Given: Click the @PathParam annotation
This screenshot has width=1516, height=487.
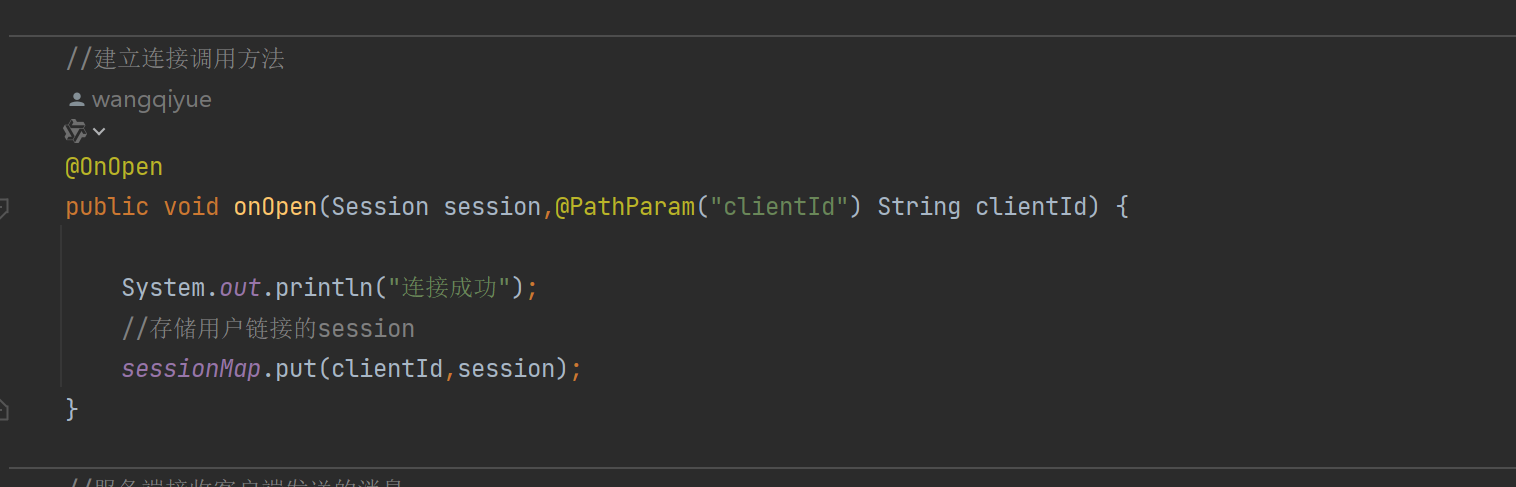Looking at the screenshot, I should point(624,207).
